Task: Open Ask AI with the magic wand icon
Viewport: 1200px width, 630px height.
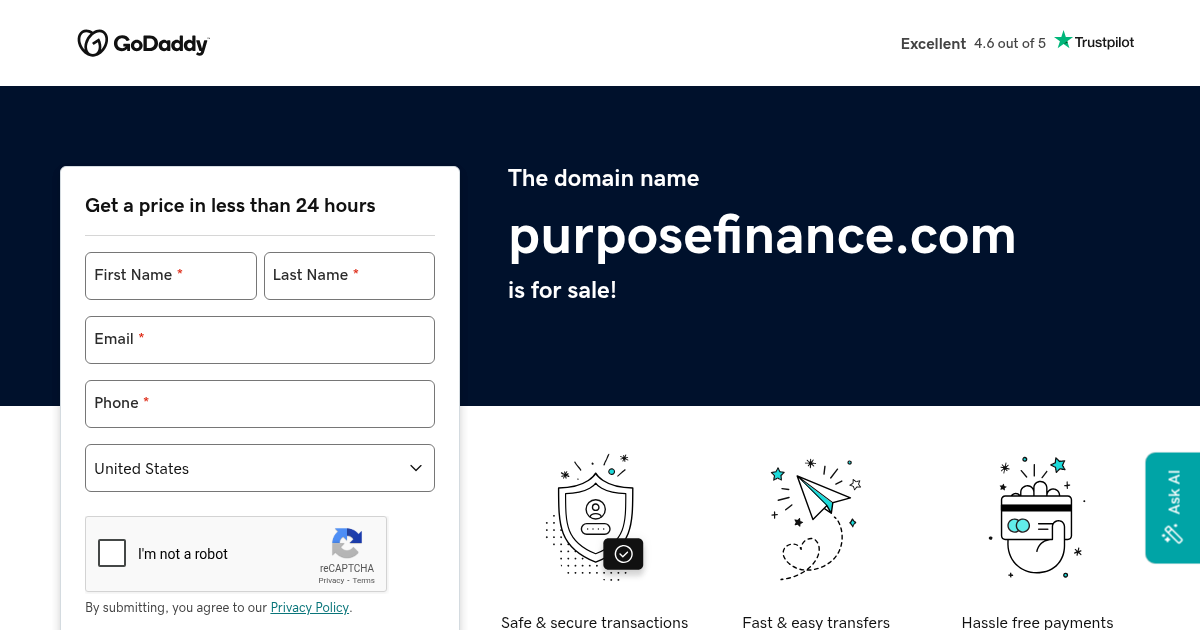Action: [x=1171, y=534]
